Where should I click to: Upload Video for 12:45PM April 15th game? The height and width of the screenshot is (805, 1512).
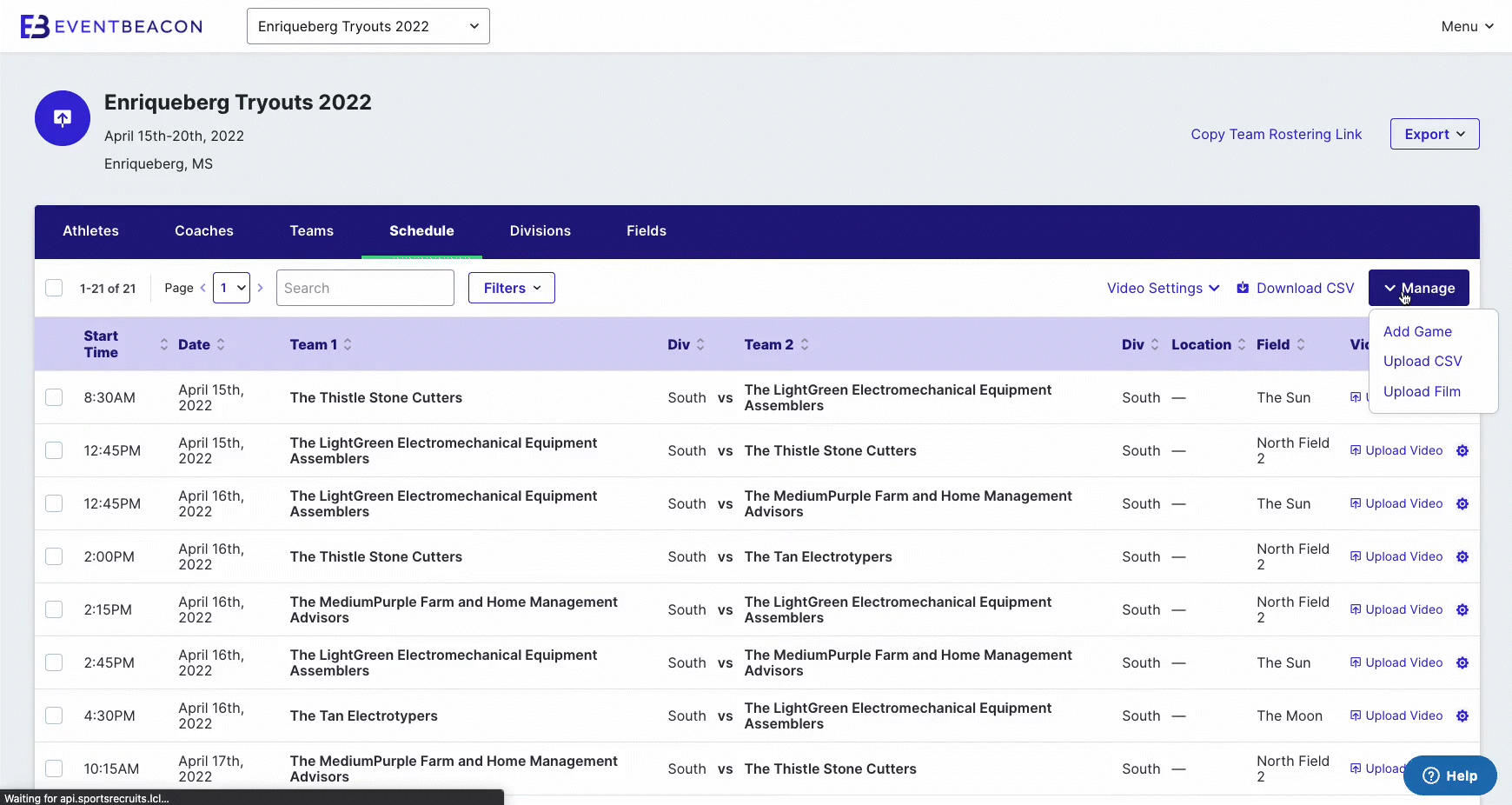pyautogui.click(x=1396, y=450)
